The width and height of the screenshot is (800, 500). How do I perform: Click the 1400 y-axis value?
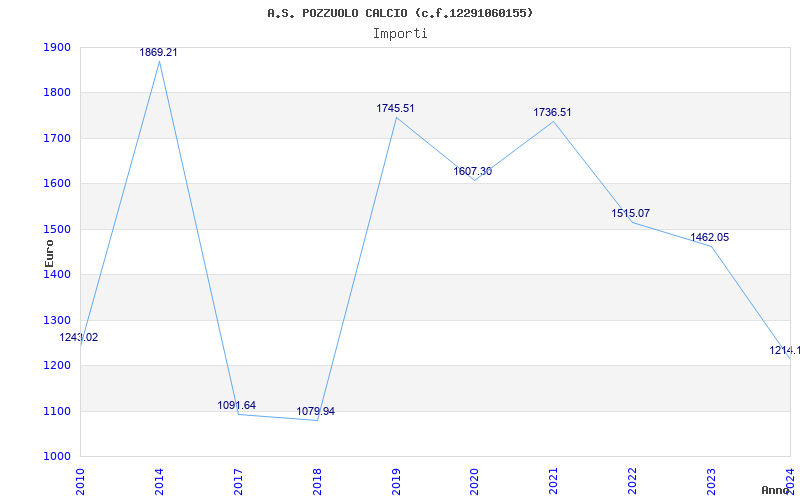tap(57, 274)
